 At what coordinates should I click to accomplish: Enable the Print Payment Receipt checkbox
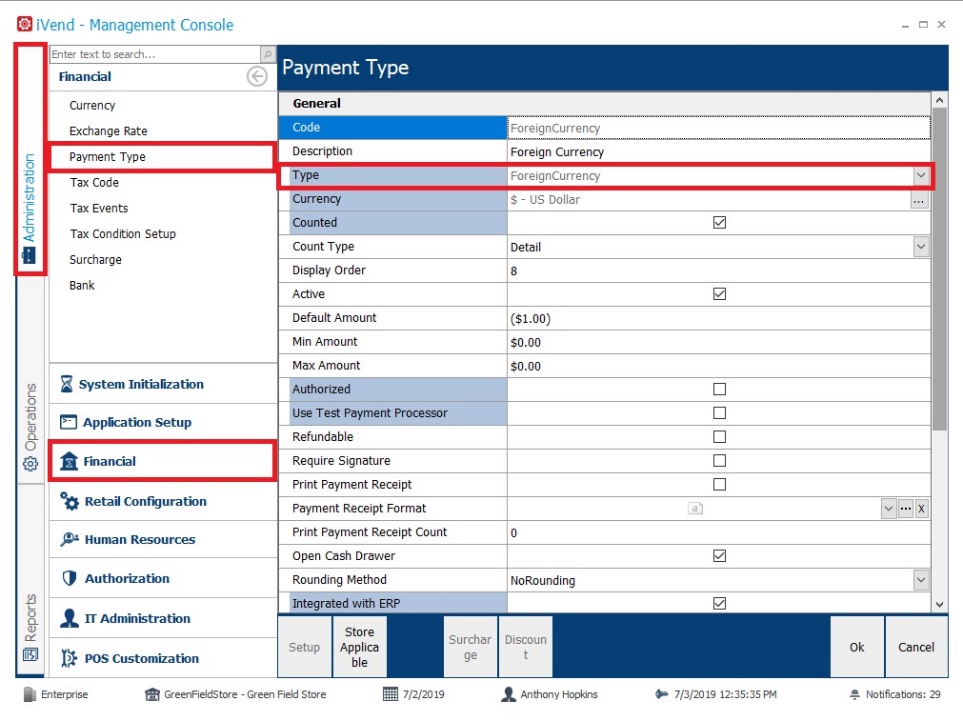coord(720,485)
